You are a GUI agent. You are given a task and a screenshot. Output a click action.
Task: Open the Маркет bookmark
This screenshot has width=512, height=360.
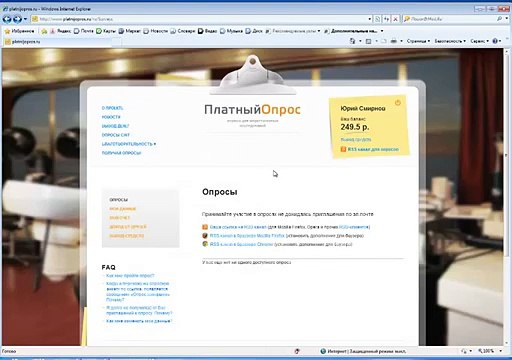(x=130, y=31)
